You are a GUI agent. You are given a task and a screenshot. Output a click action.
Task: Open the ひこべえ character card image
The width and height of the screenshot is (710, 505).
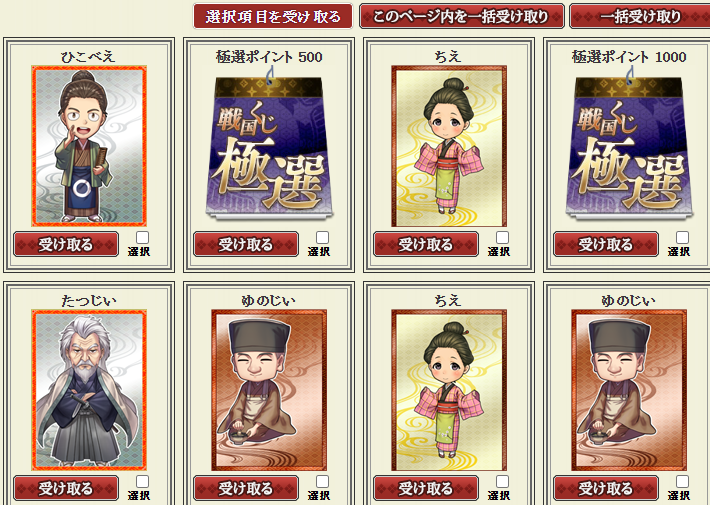[x=89, y=146]
